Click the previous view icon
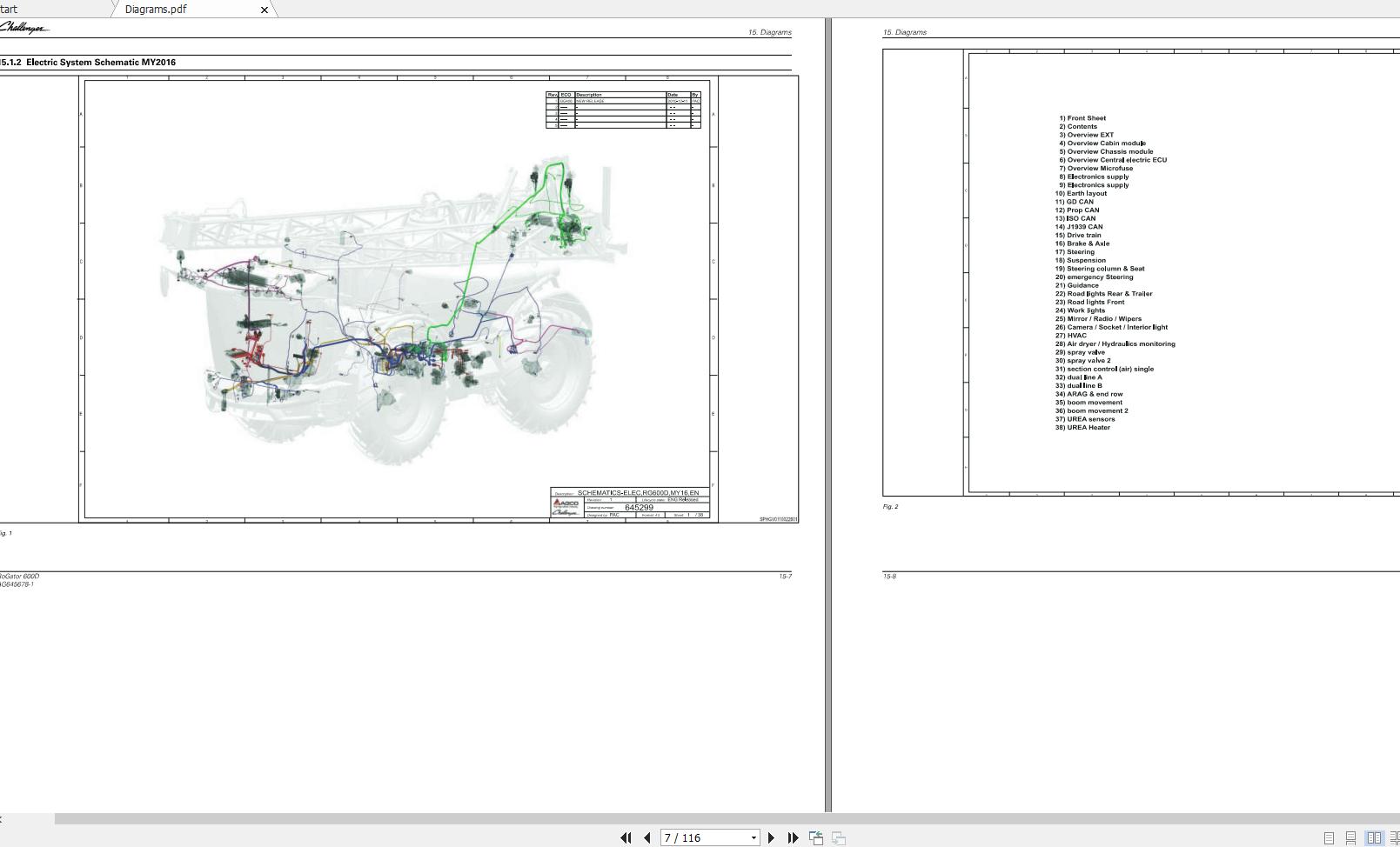Viewport: 1400px width, 847px height. 816,837
